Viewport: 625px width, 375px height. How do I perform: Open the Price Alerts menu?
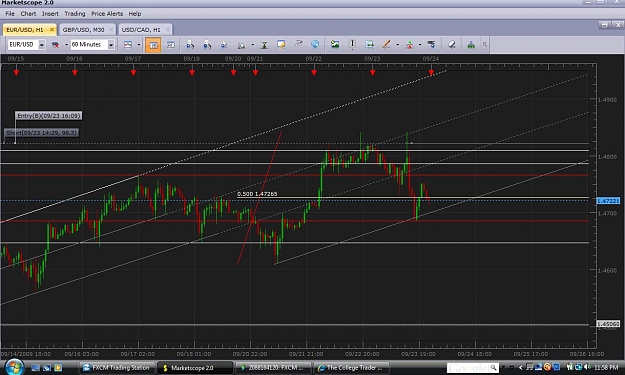tap(107, 14)
